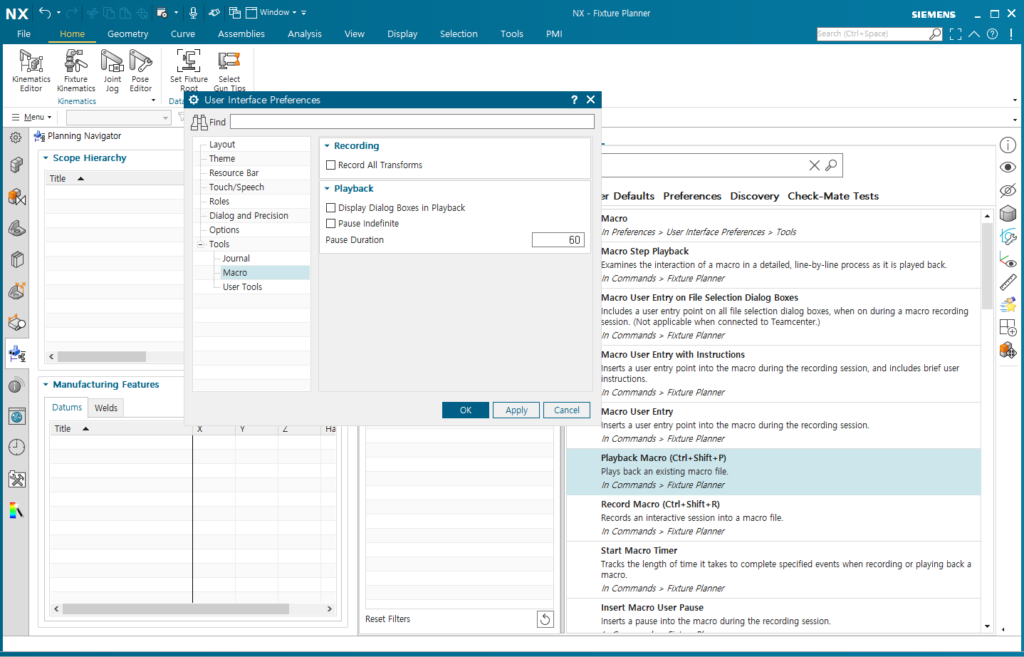Open the Joint Jog tool
Image resolution: width=1024 pixels, height=657 pixels.
[112, 71]
